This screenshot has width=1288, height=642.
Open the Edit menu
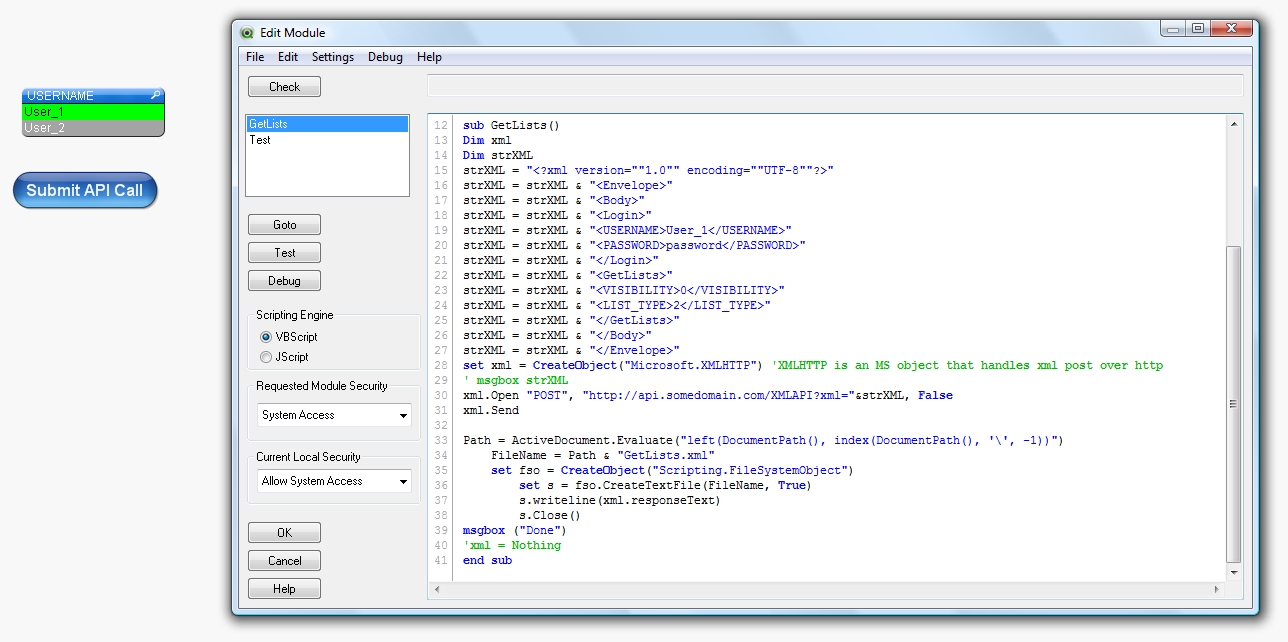(288, 57)
